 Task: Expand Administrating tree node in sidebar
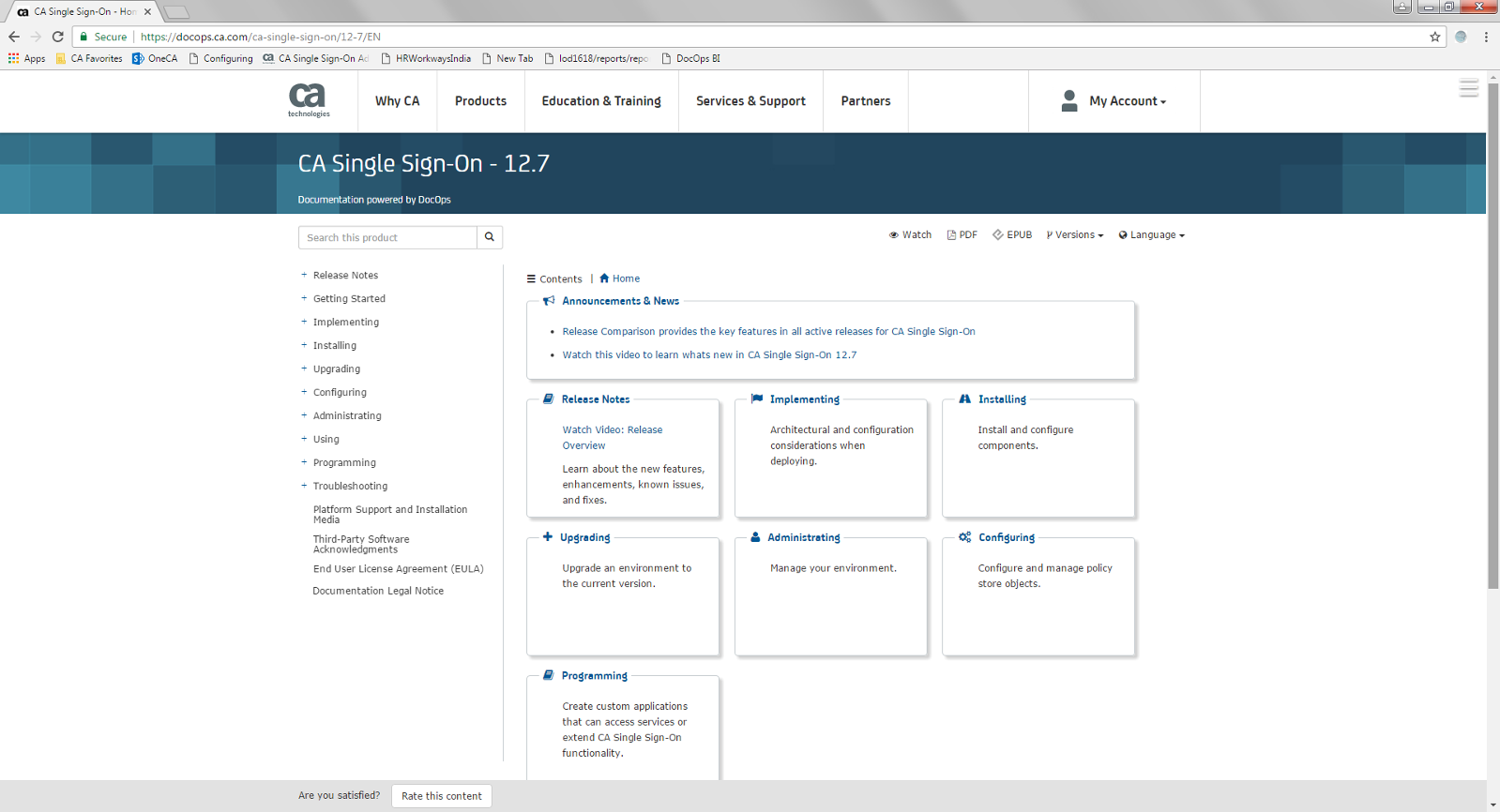[x=304, y=415]
